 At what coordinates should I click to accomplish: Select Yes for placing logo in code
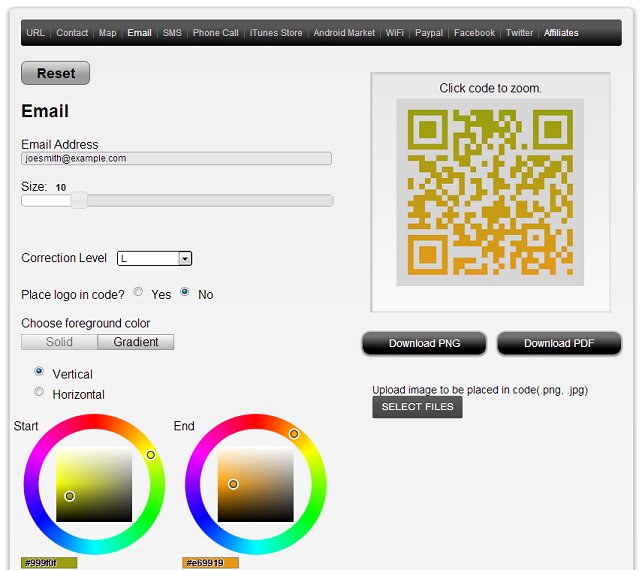click(138, 292)
